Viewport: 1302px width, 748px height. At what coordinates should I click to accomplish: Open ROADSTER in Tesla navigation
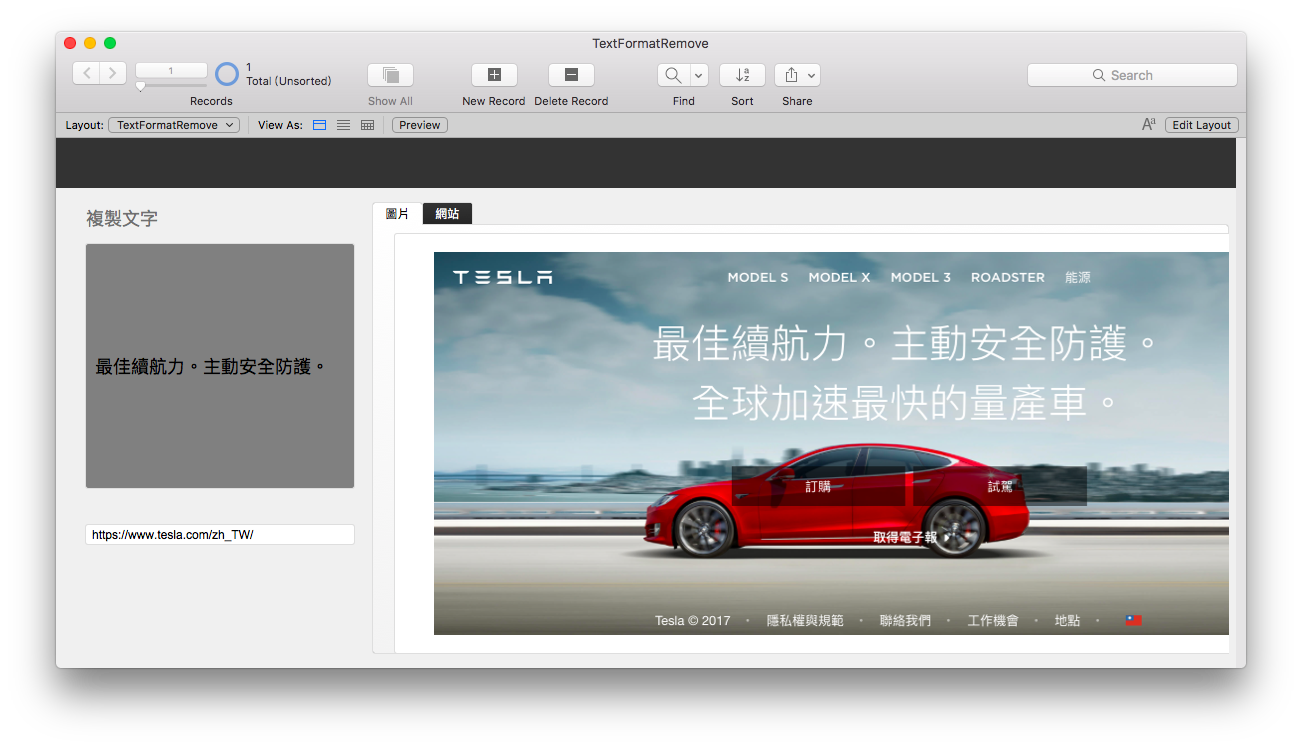(1008, 277)
